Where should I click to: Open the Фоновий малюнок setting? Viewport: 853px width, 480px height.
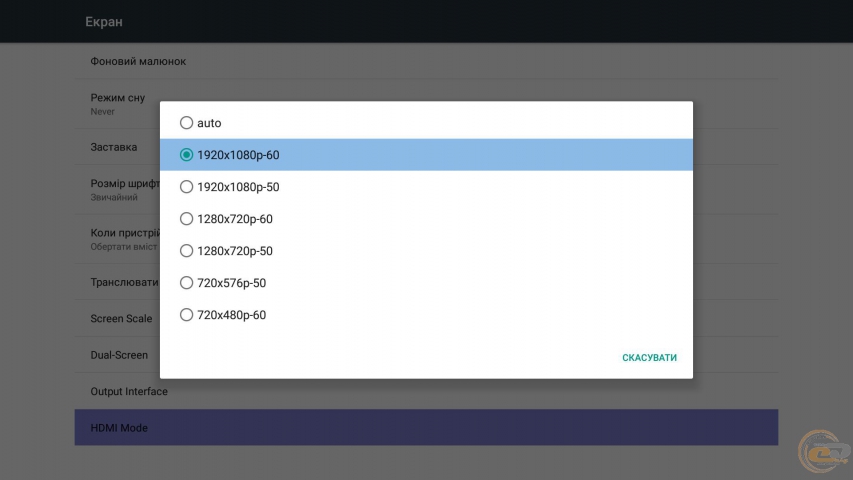[x=138, y=62]
